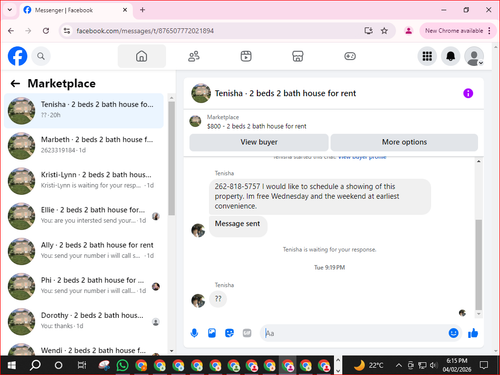This screenshot has height=375, width=500.
Task: Open Ellie conversation
Action: click(x=84, y=216)
